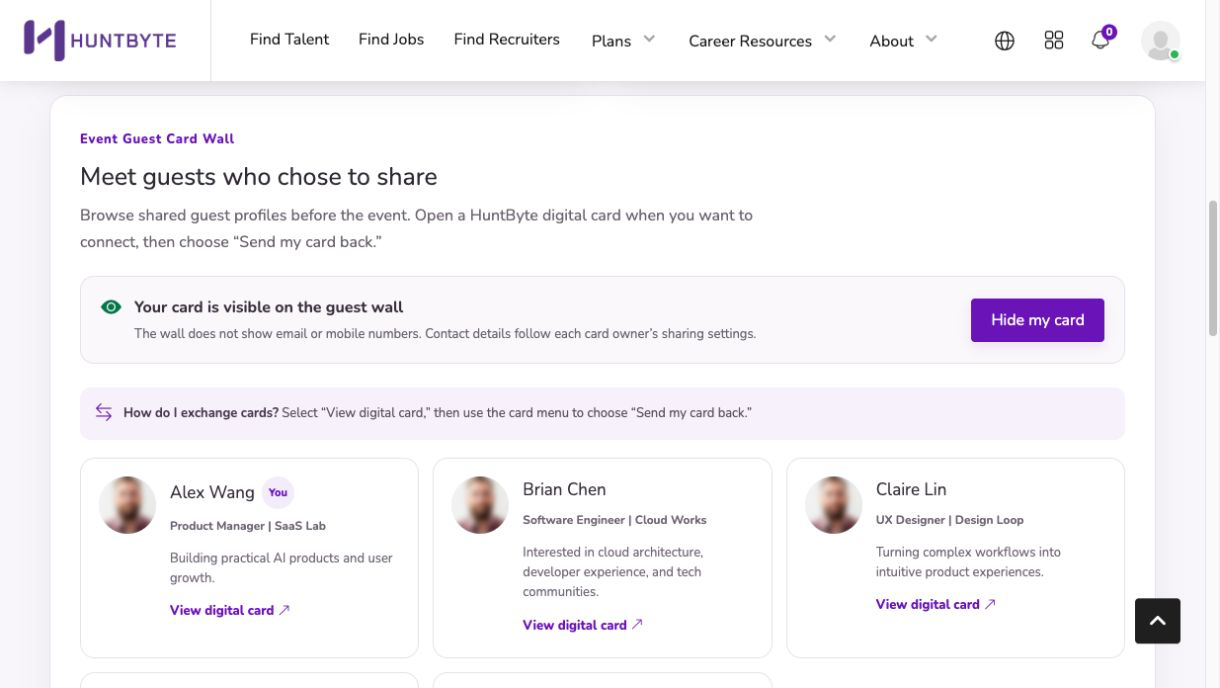
Task: Open the Plans menu
Action: [611, 41]
